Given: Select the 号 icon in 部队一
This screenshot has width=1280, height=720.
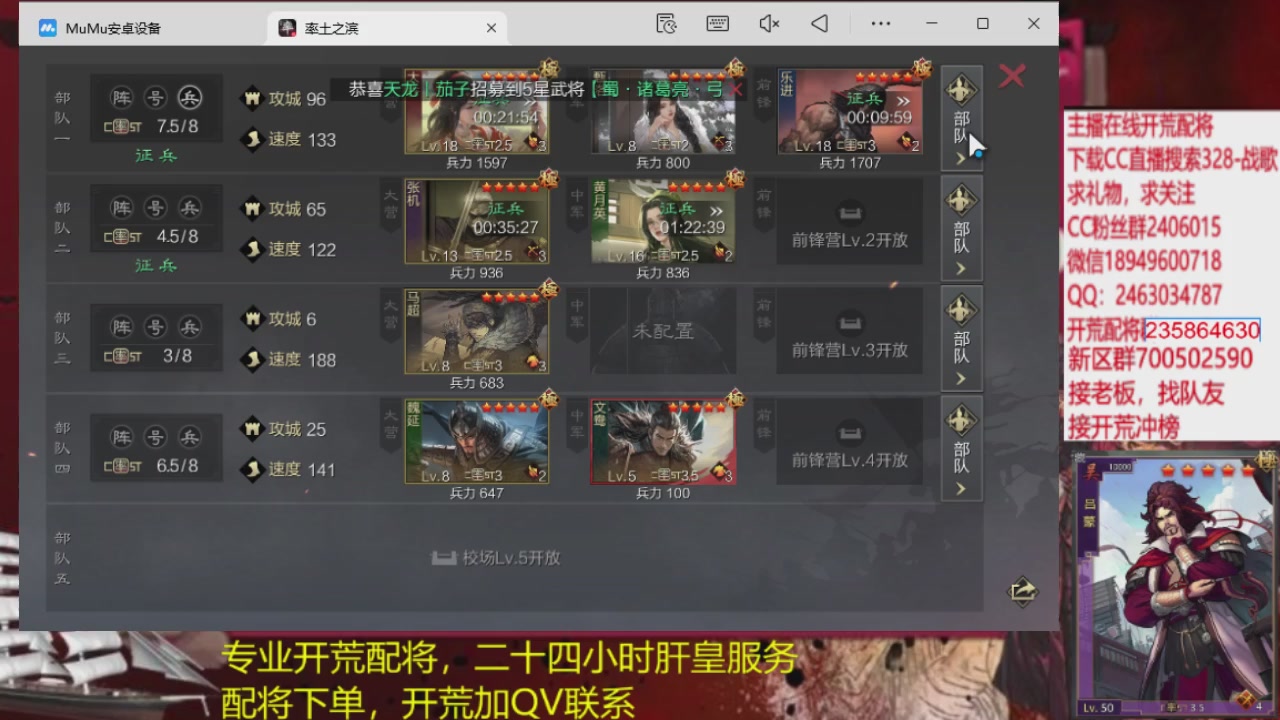Looking at the screenshot, I should [155, 97].
